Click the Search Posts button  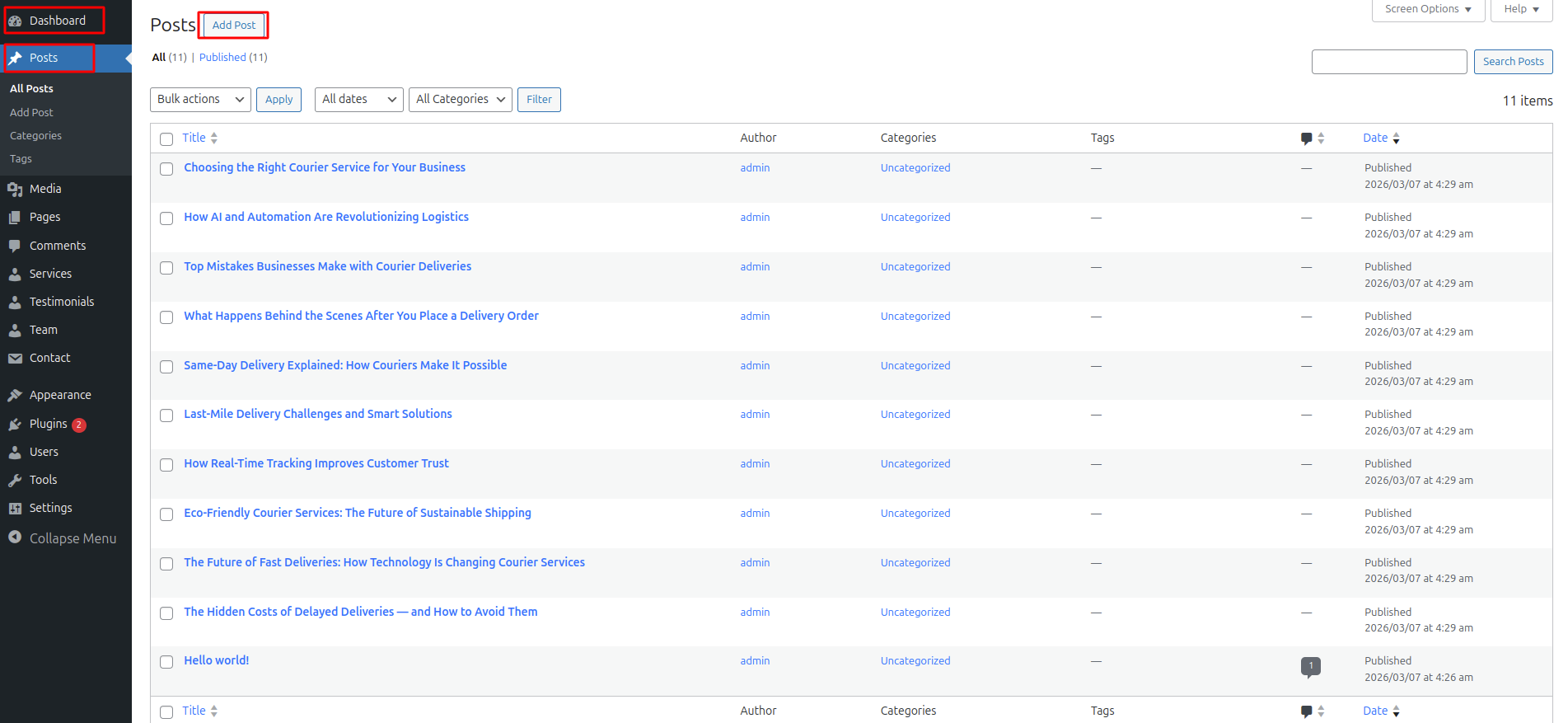1513,61
